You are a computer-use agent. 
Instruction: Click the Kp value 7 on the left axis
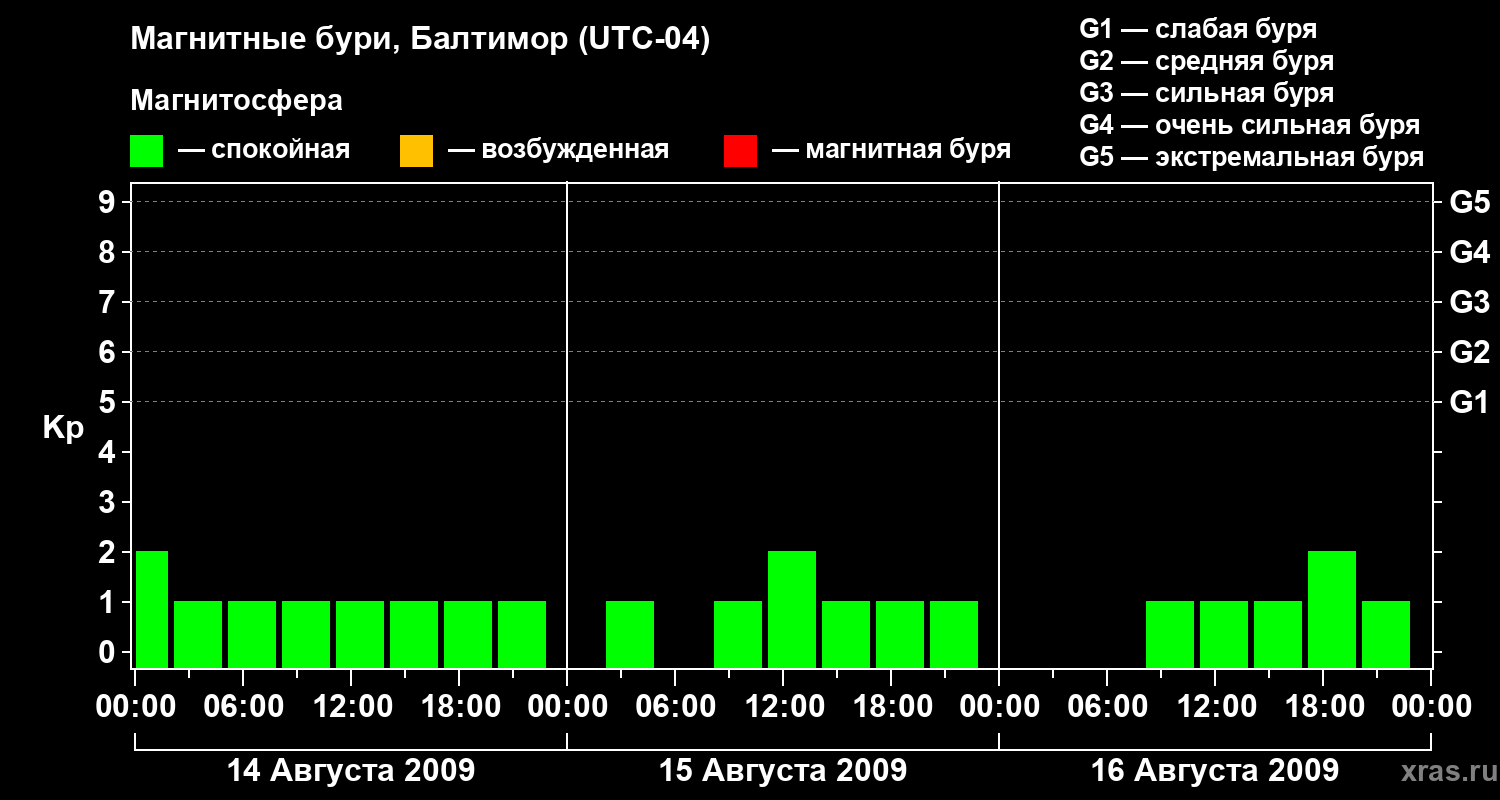pos(109,303)
